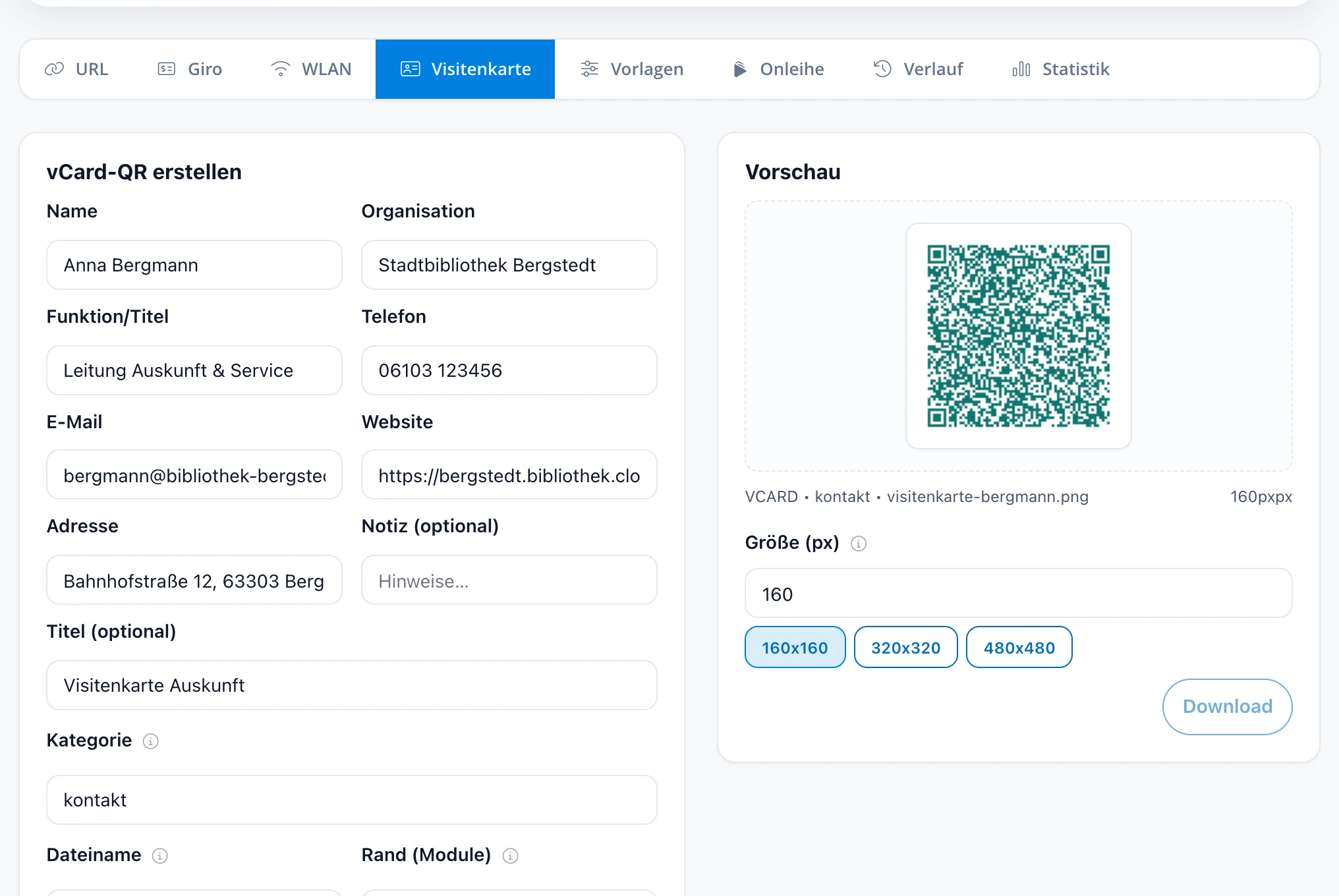The image size is (1339, 896).
Task: Click the Giro banknote icon
Action: pyautogui.click(x=167, y=69)
